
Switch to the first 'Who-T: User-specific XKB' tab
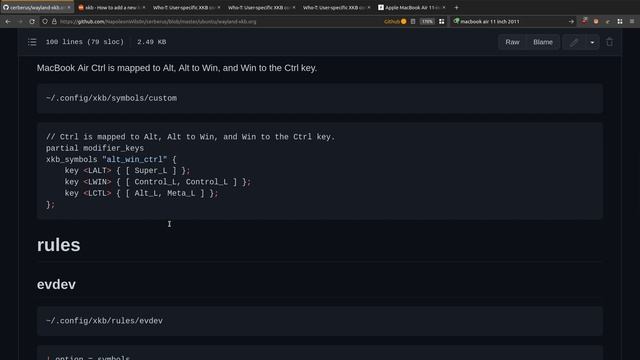(187, 7)
